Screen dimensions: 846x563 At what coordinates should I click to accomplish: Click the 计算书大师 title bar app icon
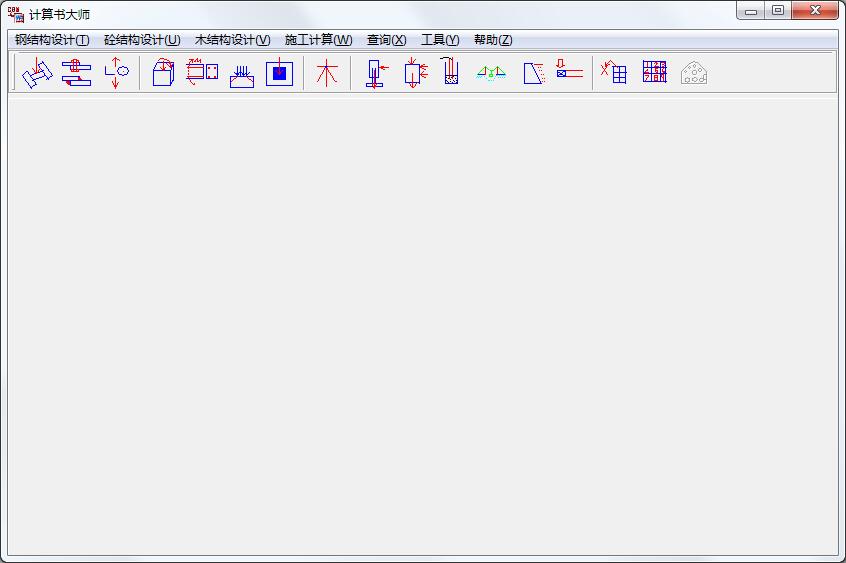[x=16, y=13]
